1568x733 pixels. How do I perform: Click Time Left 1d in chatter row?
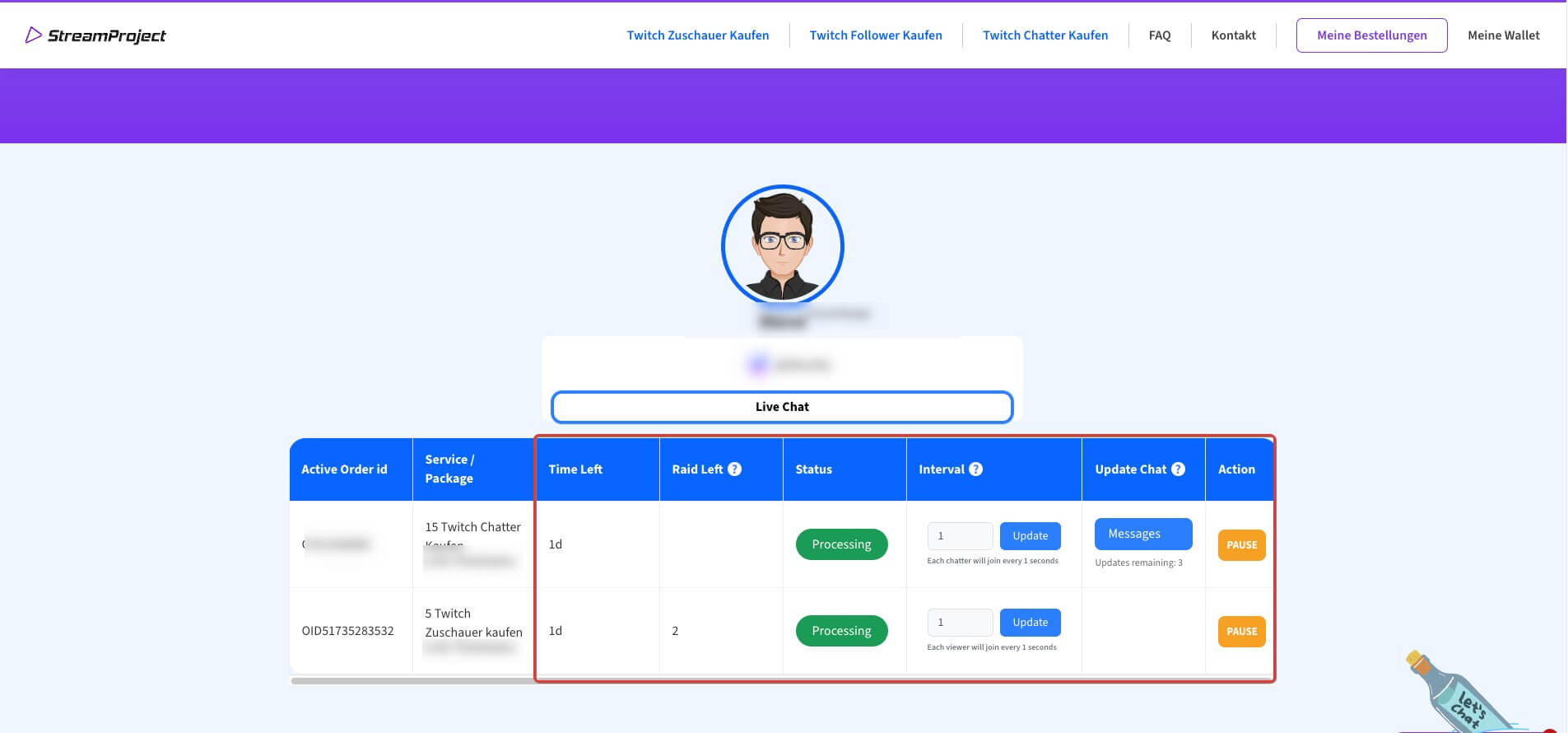(x=556, y=544)
